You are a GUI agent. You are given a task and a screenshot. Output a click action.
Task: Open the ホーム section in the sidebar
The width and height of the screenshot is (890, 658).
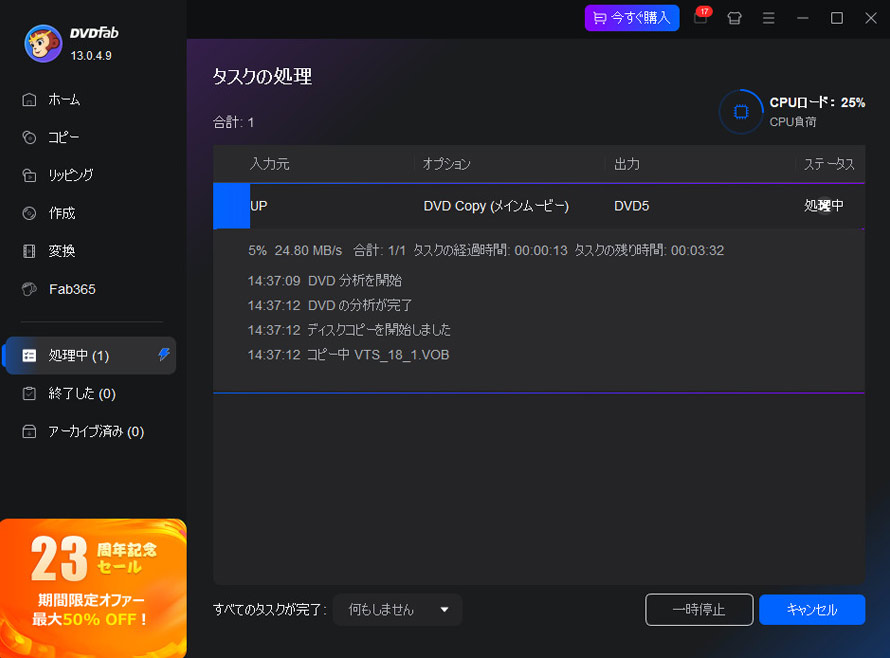pos(66,99)
